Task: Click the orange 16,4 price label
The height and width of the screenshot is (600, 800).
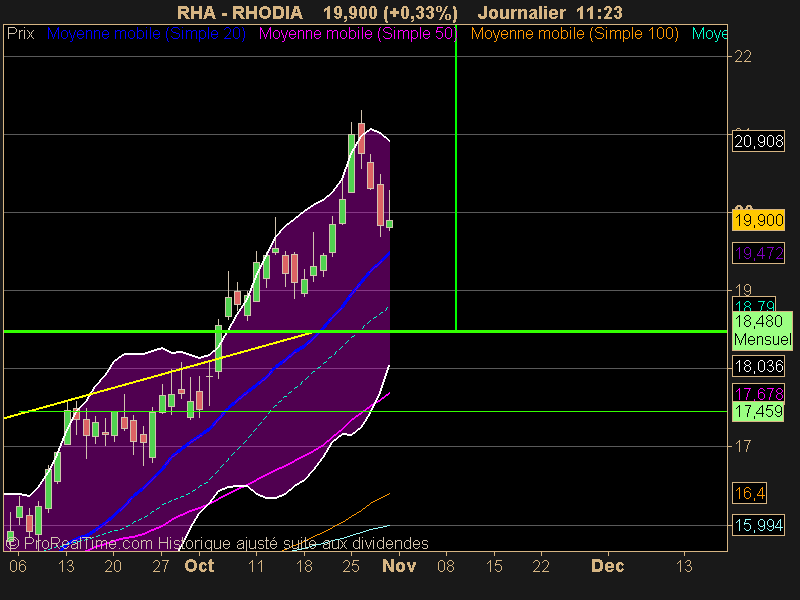Action: click(749, 493)
